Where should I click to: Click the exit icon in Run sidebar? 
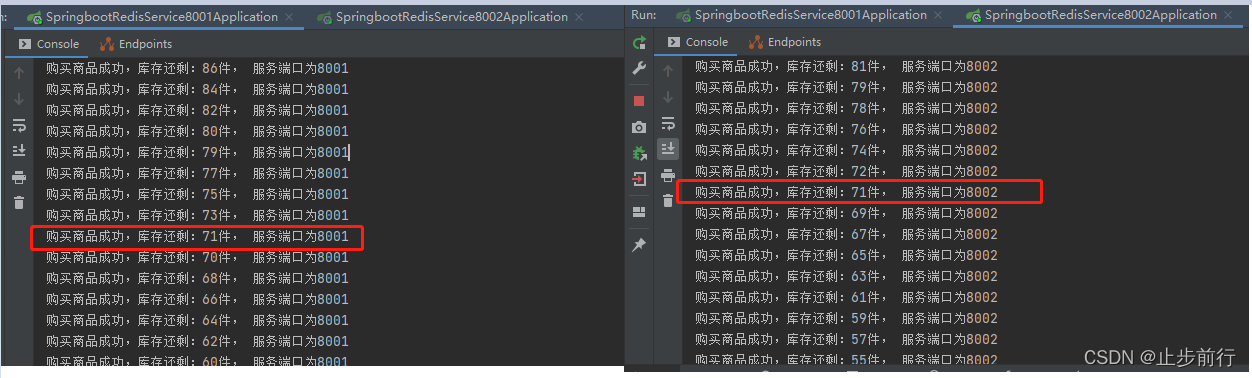[x=640, y=179]
